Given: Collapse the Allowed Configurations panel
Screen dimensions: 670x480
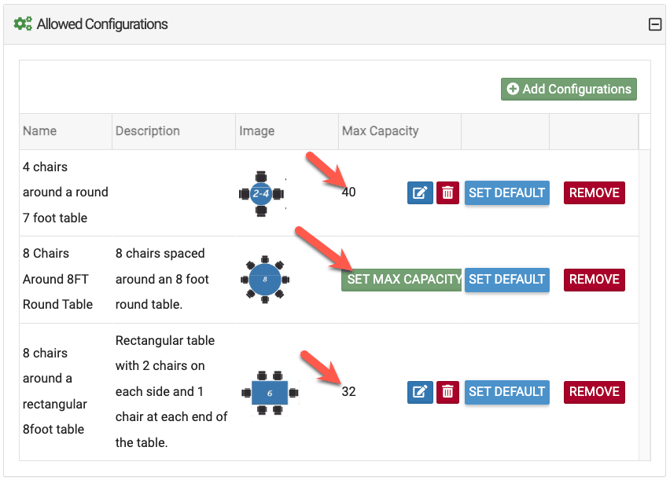Looking at the screenshot, I should pyautogui.click(x=655, y=25).
